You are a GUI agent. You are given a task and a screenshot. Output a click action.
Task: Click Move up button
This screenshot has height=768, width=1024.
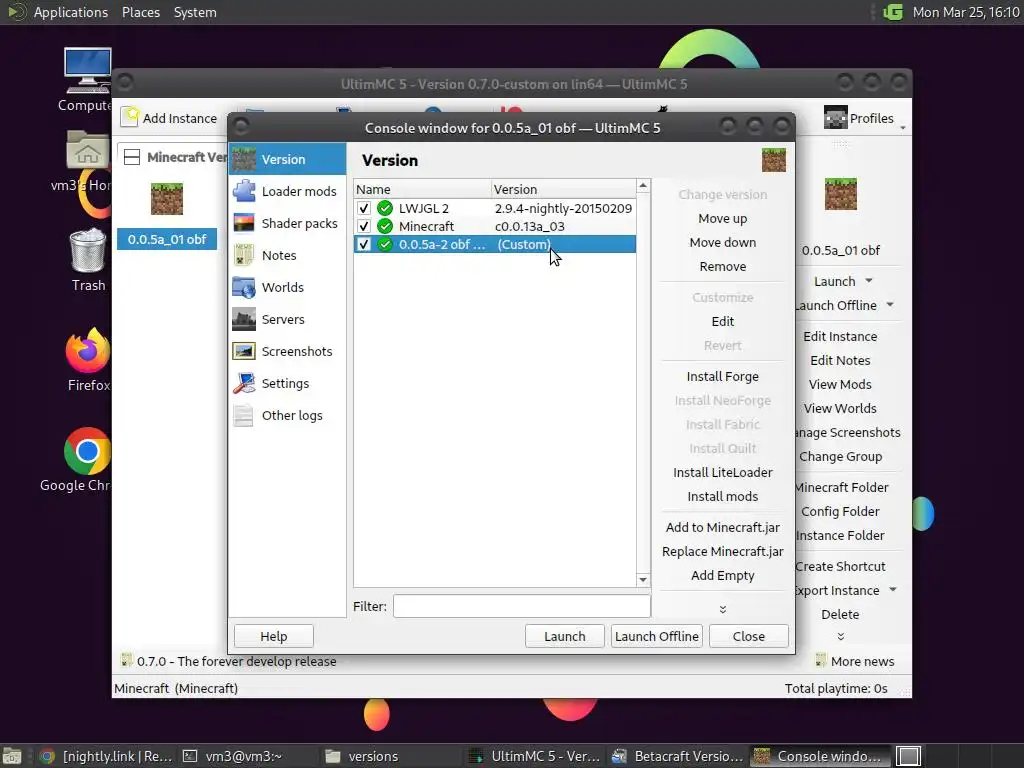[x=722, y=219]
